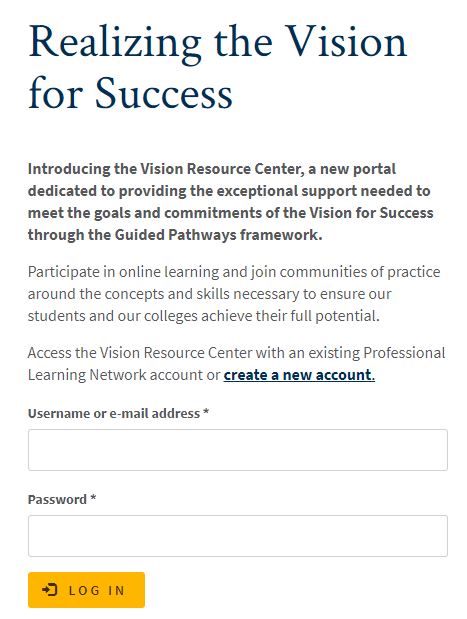Click the arrow-door login icon
467x619 pixels.
pyautogui.click(x=50, y=590)
